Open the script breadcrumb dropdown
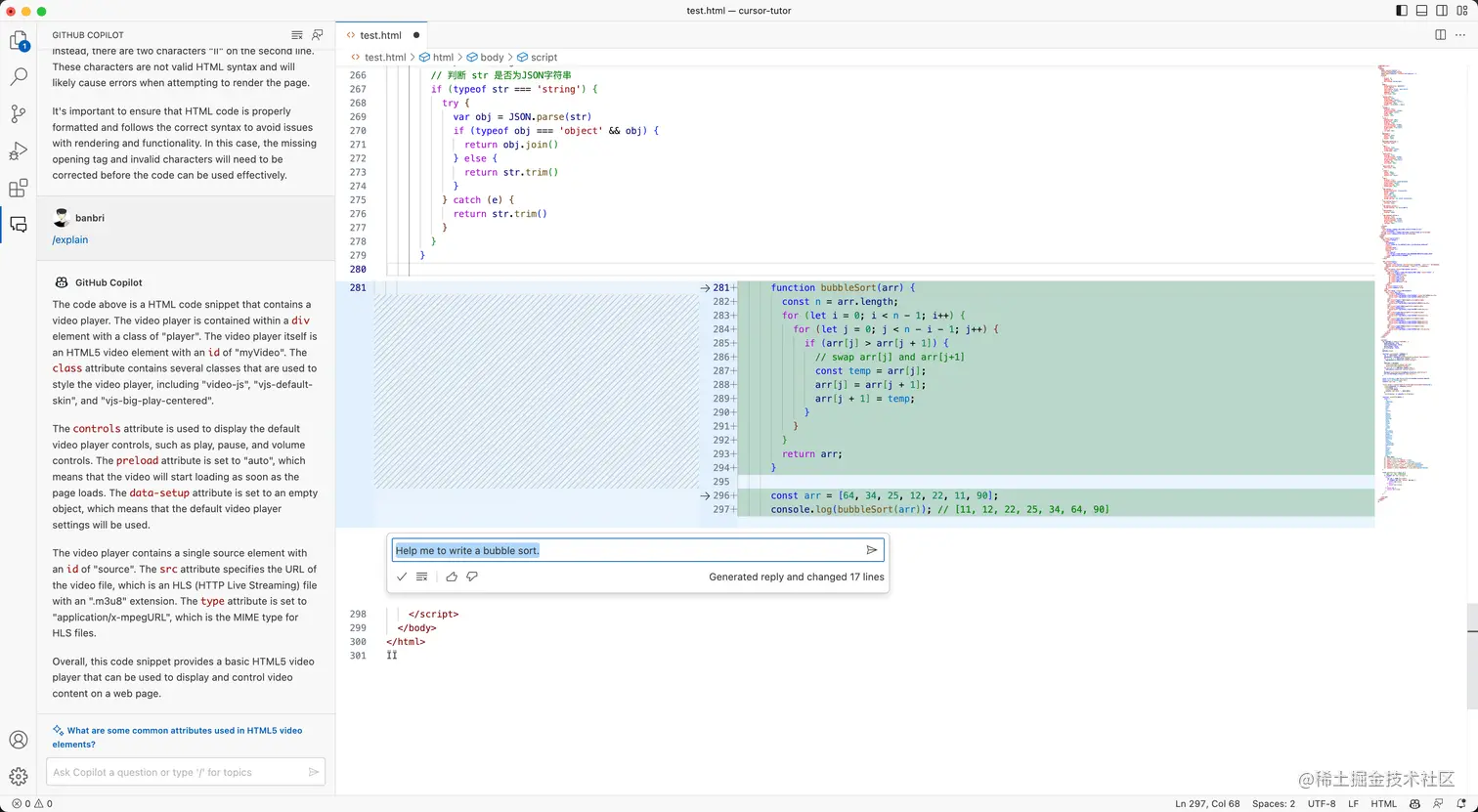The width and height of the screenshot is (1478, 812). pos(537,58)
